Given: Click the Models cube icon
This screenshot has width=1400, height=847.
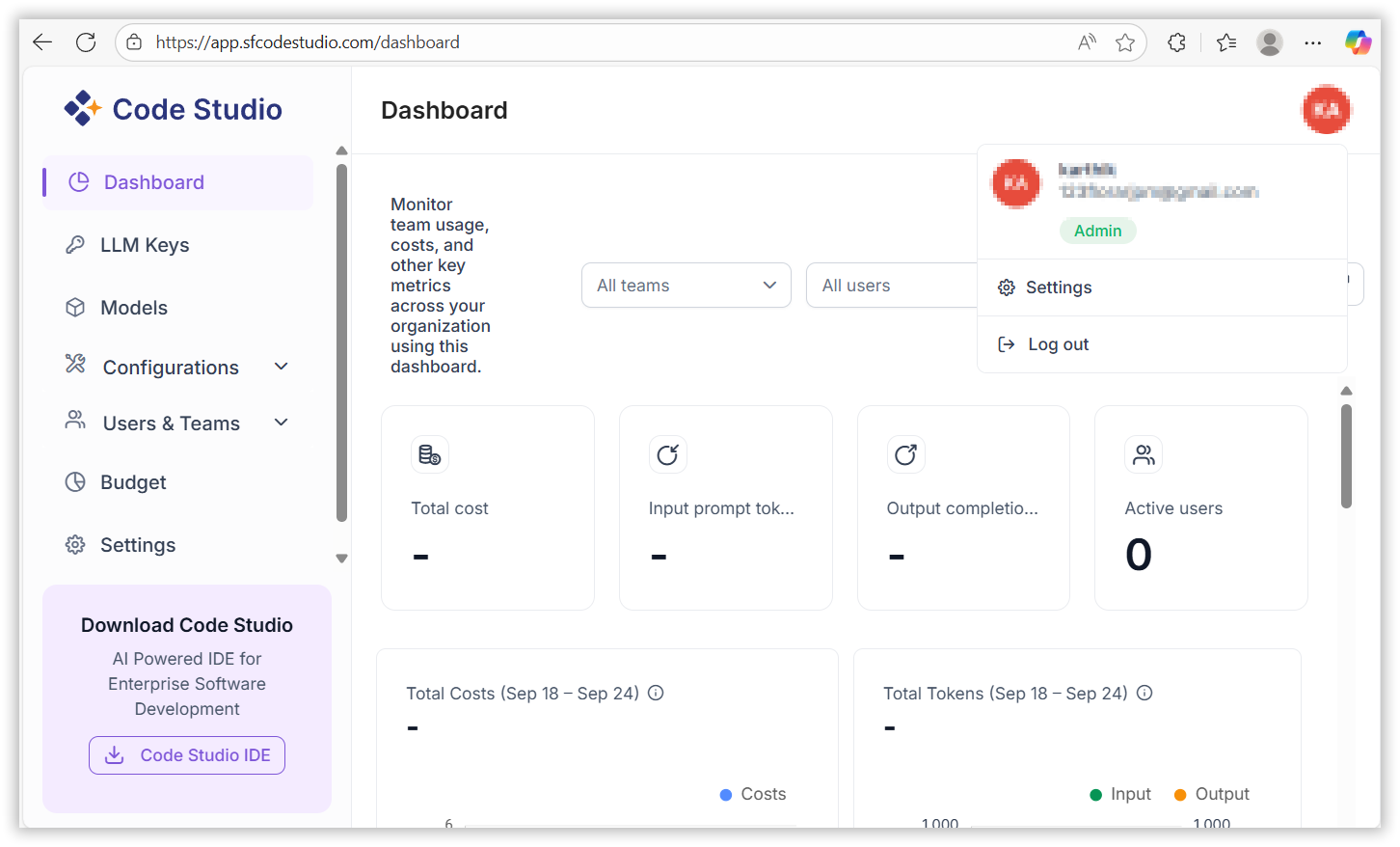Looking at the screenshot, I should point(75,308).
